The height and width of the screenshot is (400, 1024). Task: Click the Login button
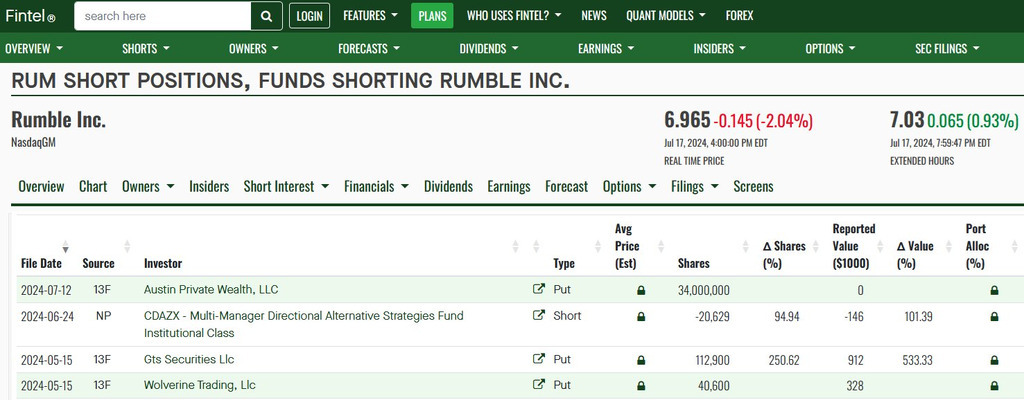coord(310,16)
